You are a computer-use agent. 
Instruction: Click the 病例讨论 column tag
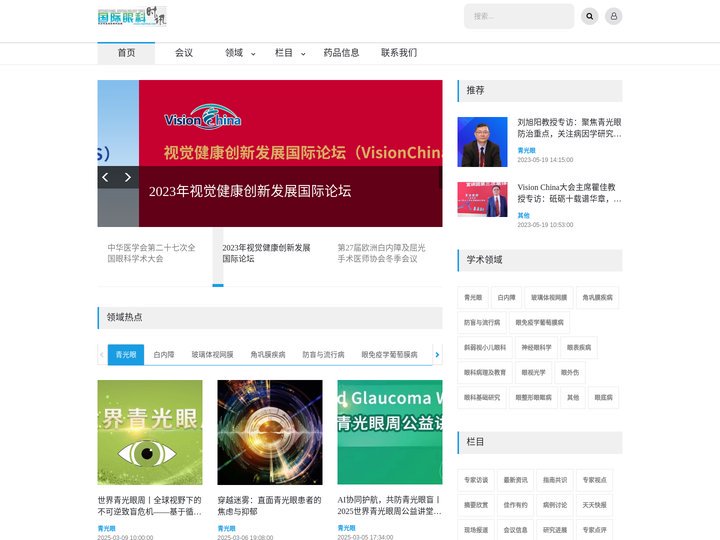[555, 505]
